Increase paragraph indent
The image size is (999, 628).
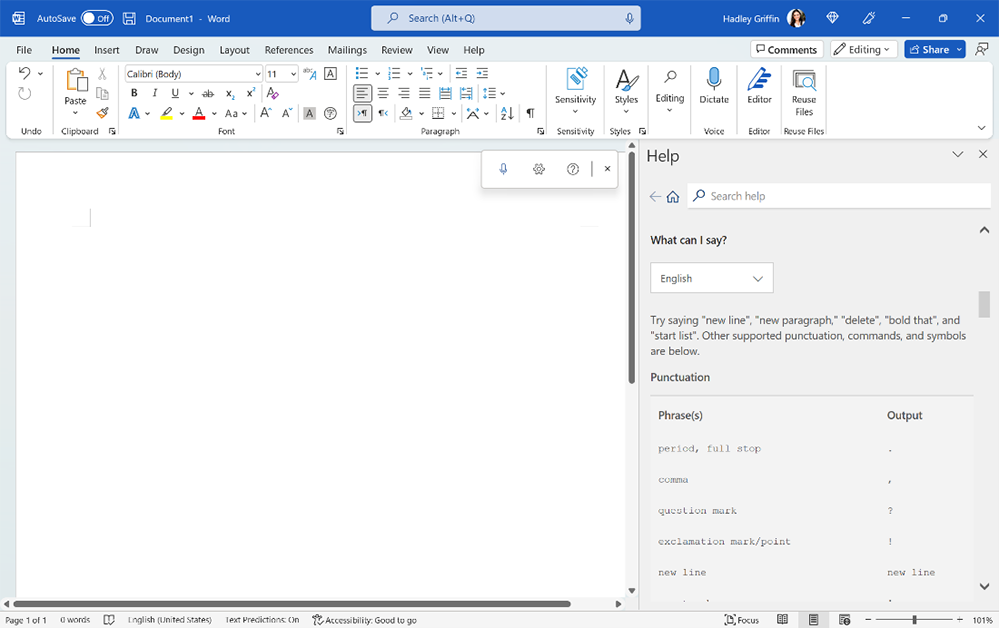[x=482, y=73]
